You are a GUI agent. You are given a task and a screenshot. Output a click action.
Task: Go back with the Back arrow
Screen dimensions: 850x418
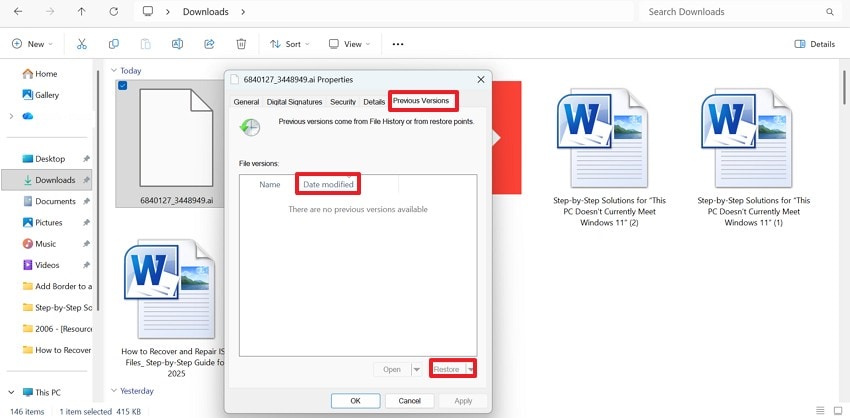[x=18, y=11]
